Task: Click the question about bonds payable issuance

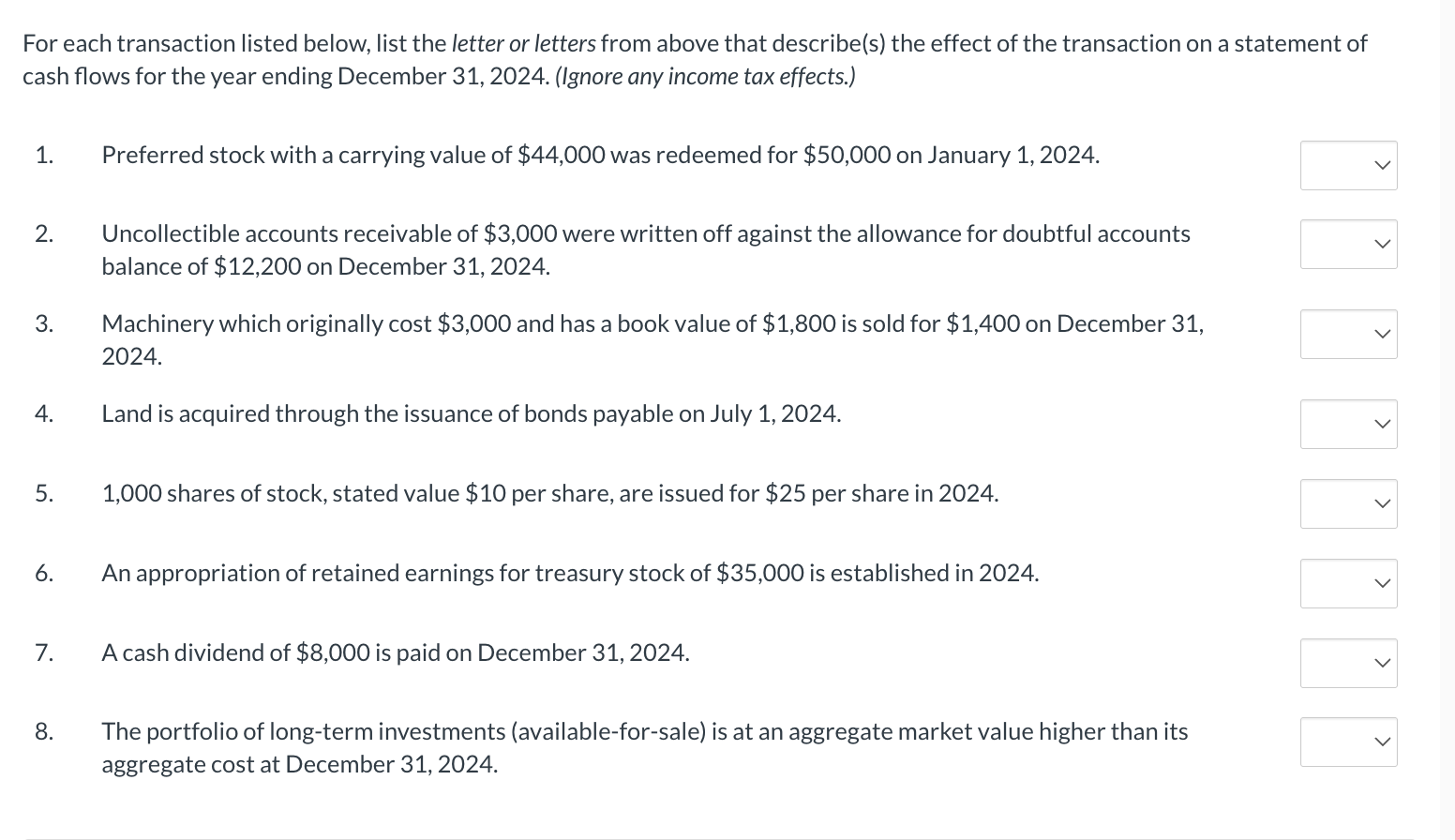Action: tap(472, 413)
